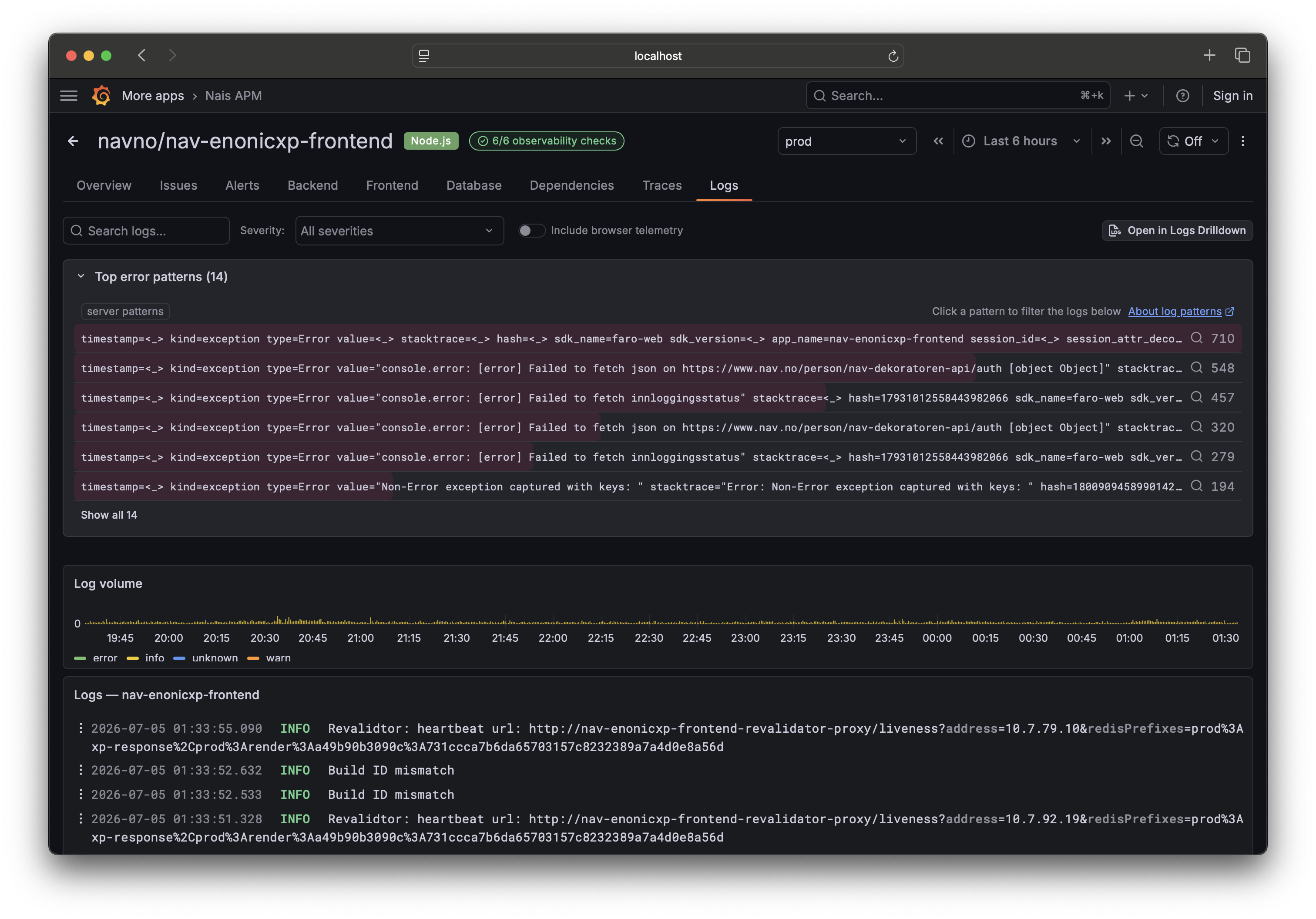Show the browser tab overview
1316x919 pixels.
[x=1242, y=55]
